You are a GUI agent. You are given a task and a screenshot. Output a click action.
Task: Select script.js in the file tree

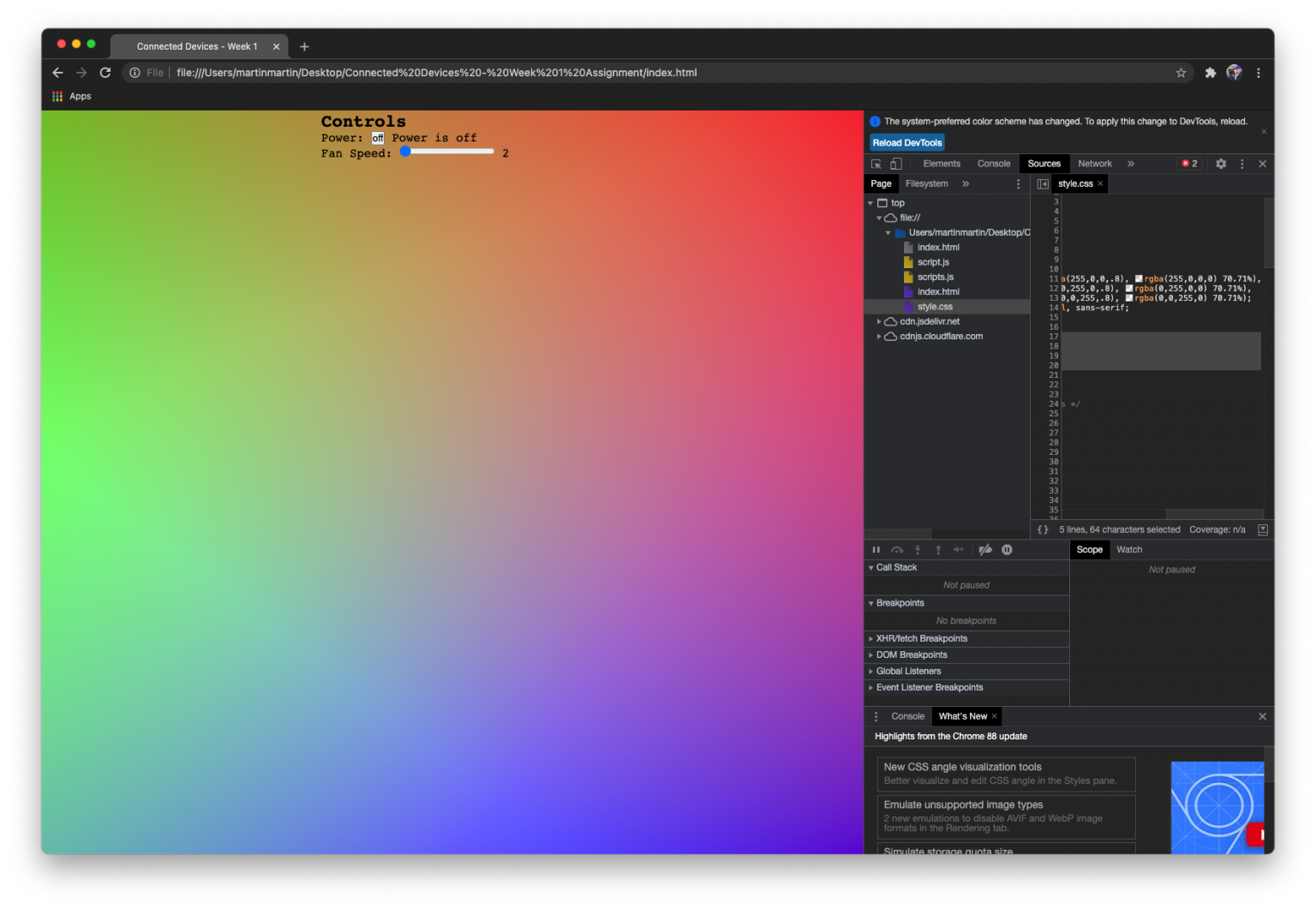tap(932, 262)
